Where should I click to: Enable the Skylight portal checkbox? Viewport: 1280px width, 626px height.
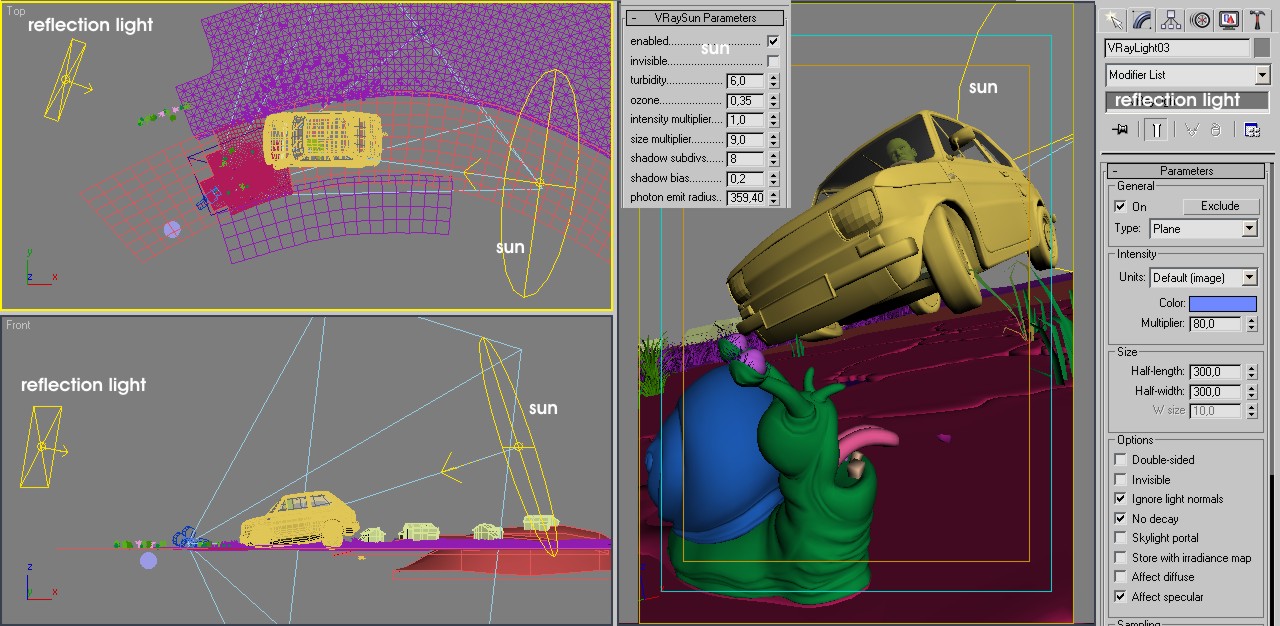[1120, 538]
